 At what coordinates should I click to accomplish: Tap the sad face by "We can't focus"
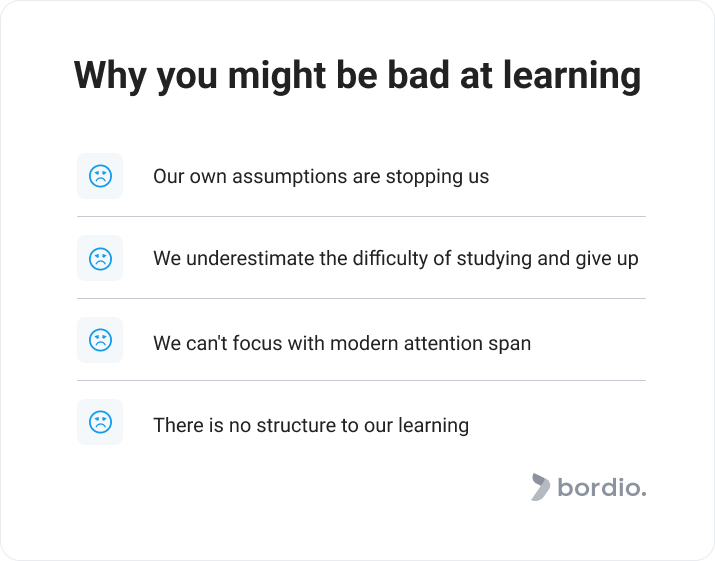coord(100,340)
